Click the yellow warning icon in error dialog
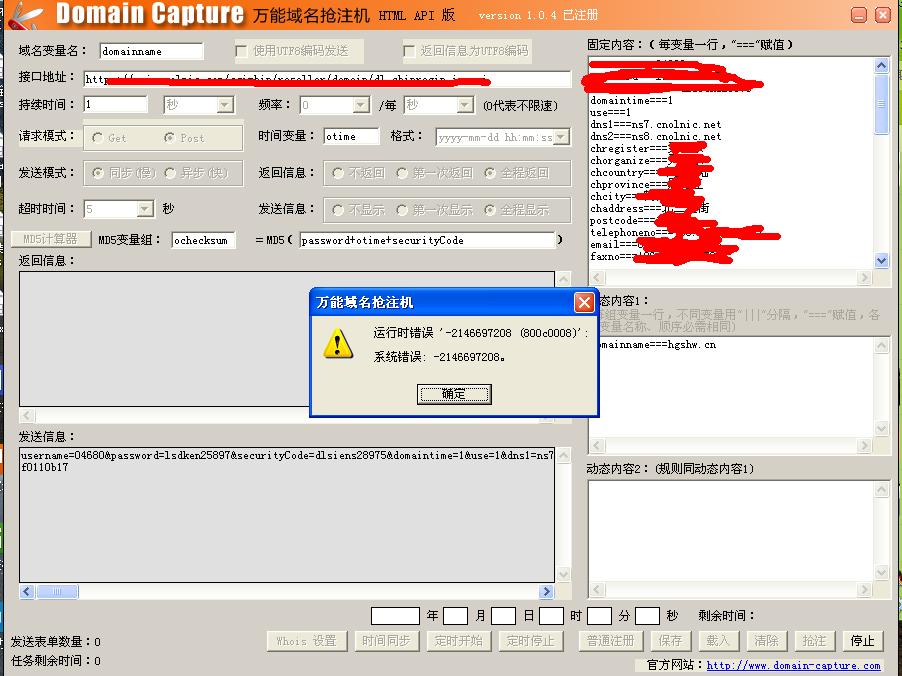 click(x=339, y=345)
